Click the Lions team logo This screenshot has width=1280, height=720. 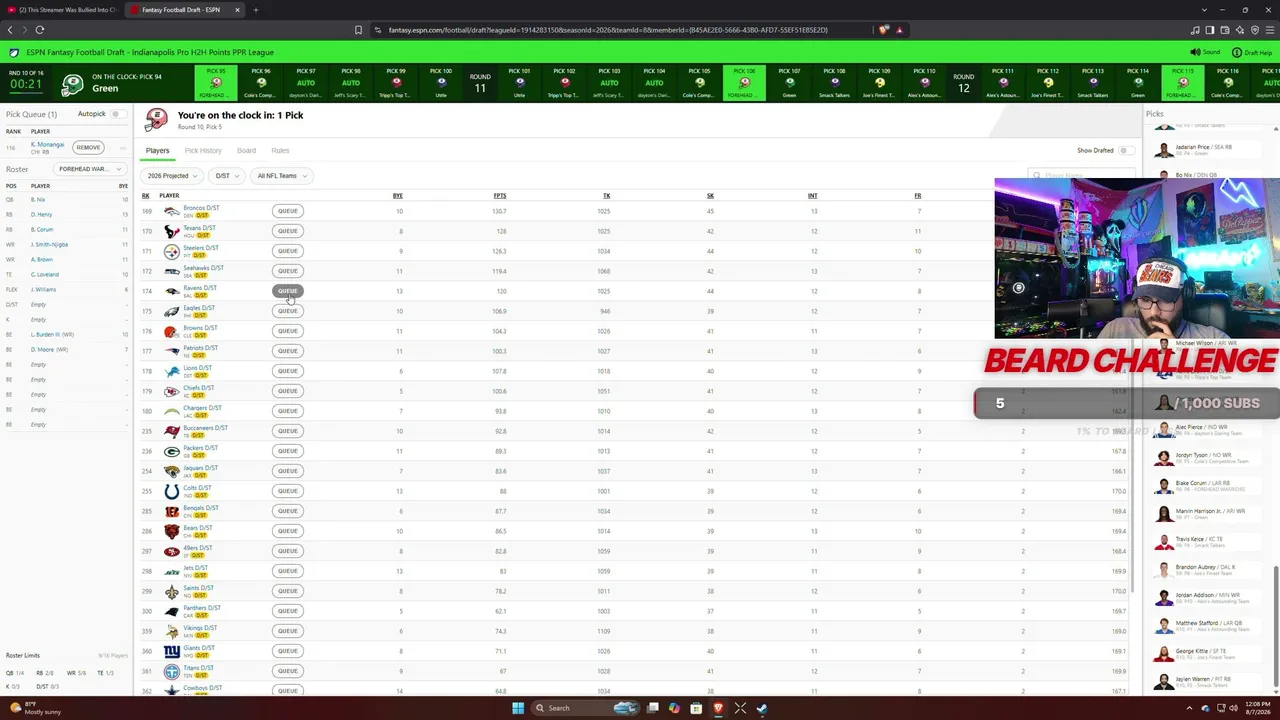(172, 371)
